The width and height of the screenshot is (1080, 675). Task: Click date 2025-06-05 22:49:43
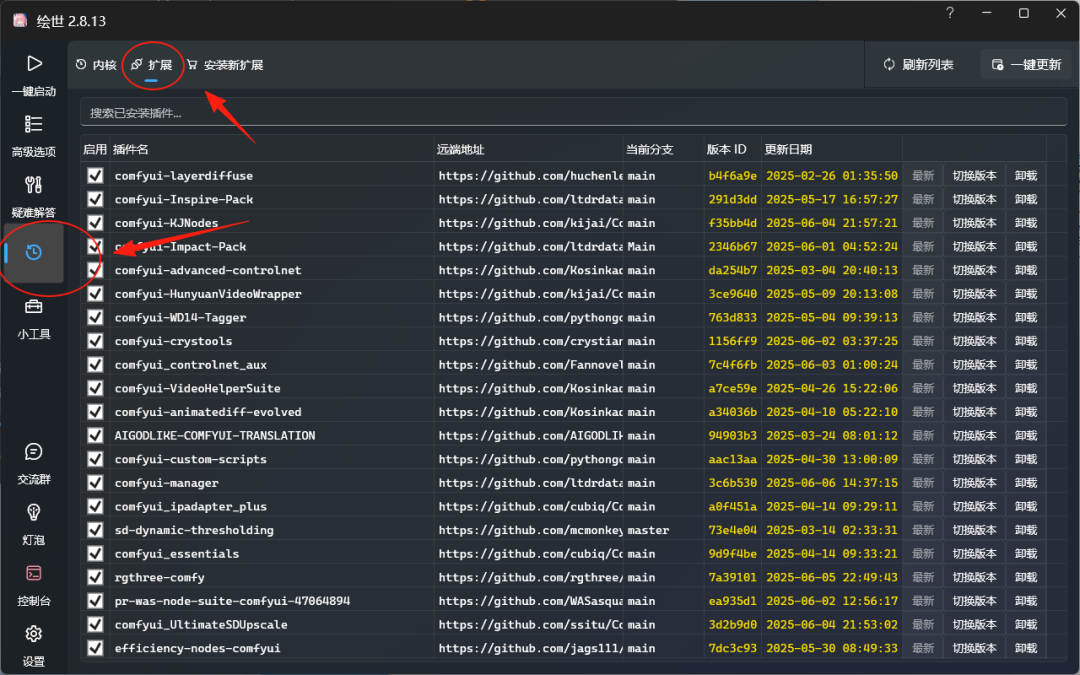coord(832,577)
